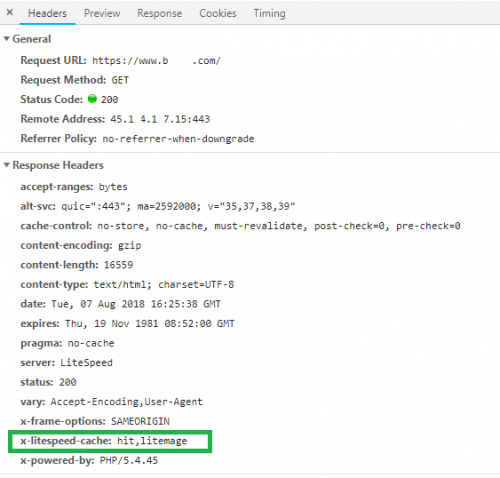This screenshot has width=500, height=478.
Task: Open the Response tab
Action: [160, 13]
